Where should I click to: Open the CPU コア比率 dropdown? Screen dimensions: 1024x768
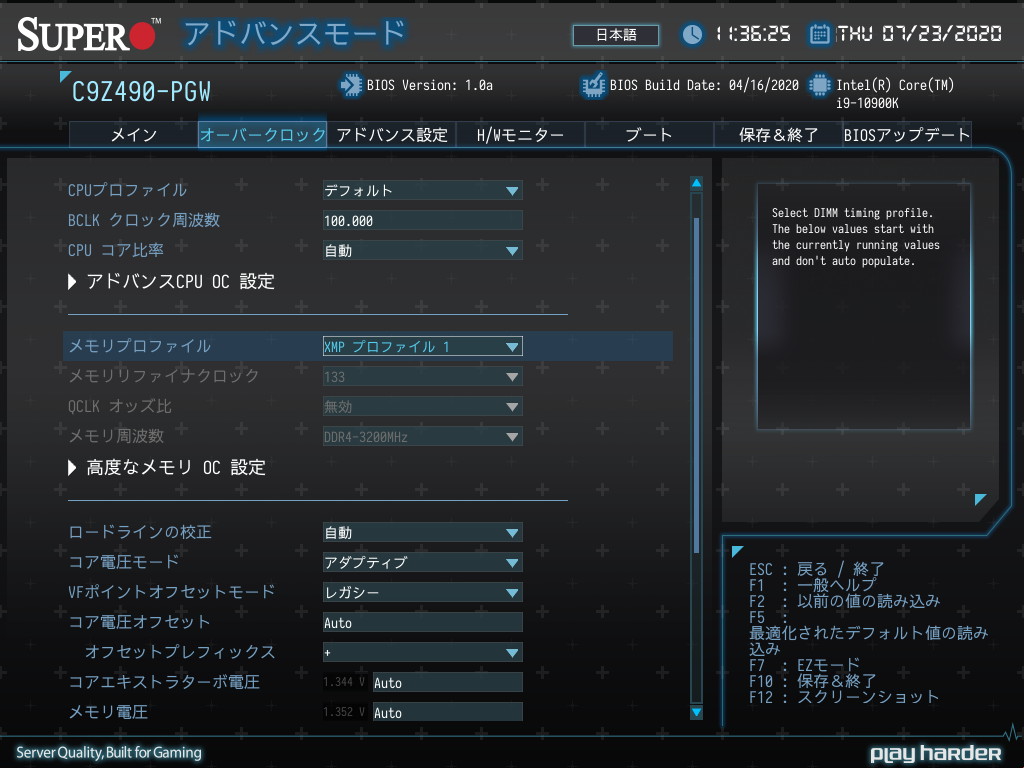tap(423, 251)
